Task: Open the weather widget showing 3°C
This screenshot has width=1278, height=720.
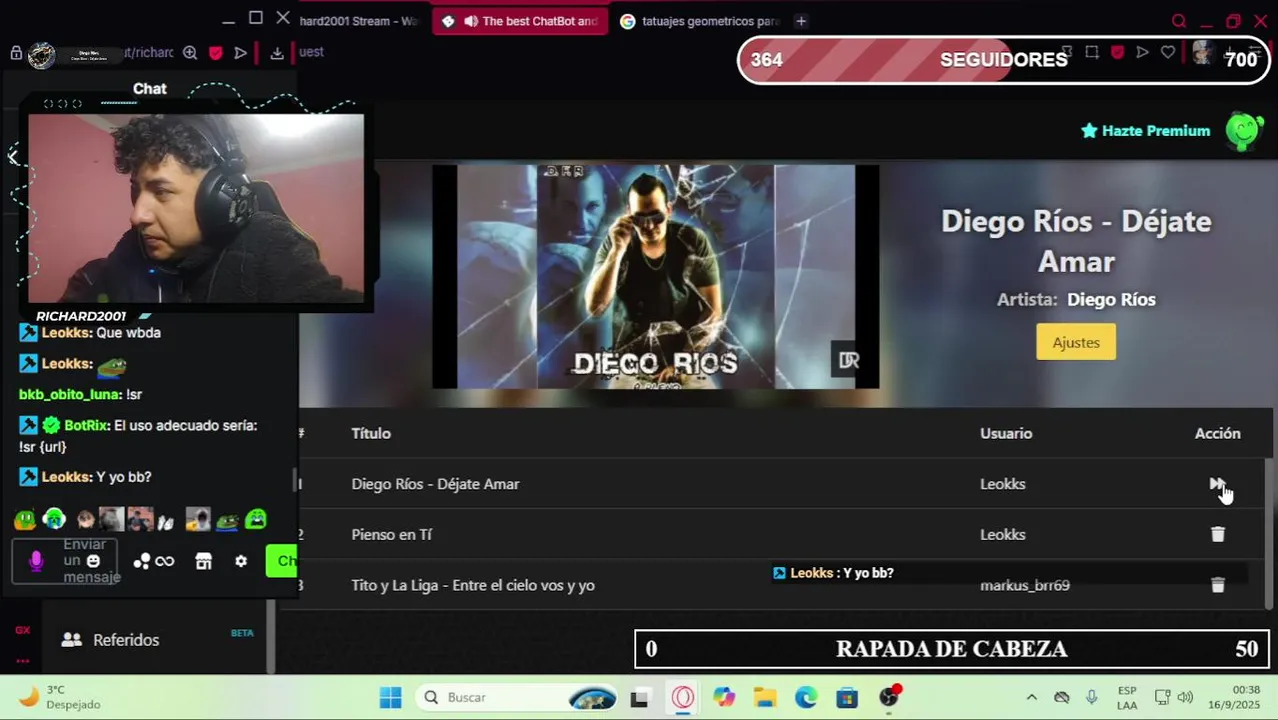Action: tap(60, 697)
